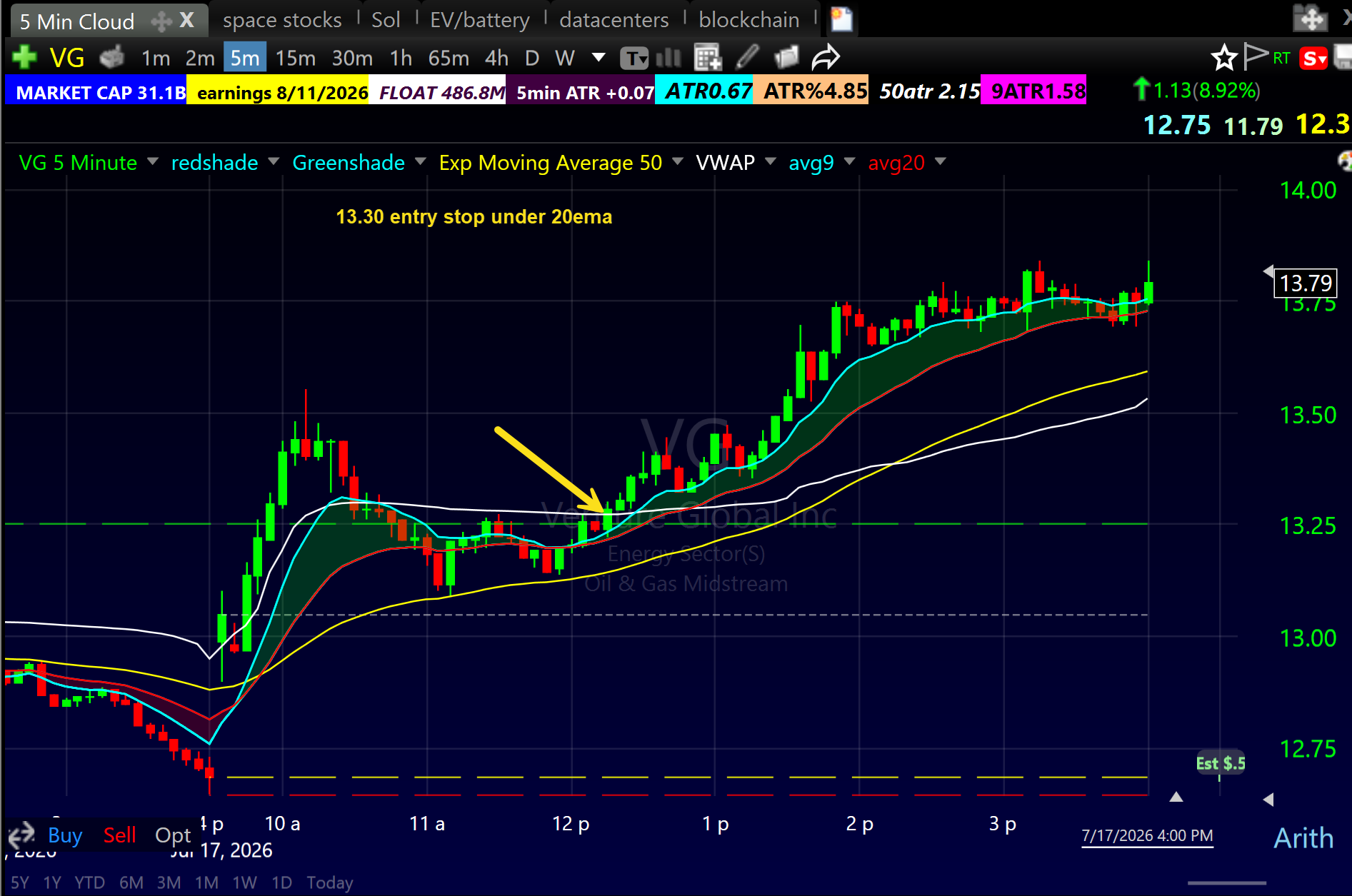Expand the VG 5 Minute dropdown

pos(152,162)
